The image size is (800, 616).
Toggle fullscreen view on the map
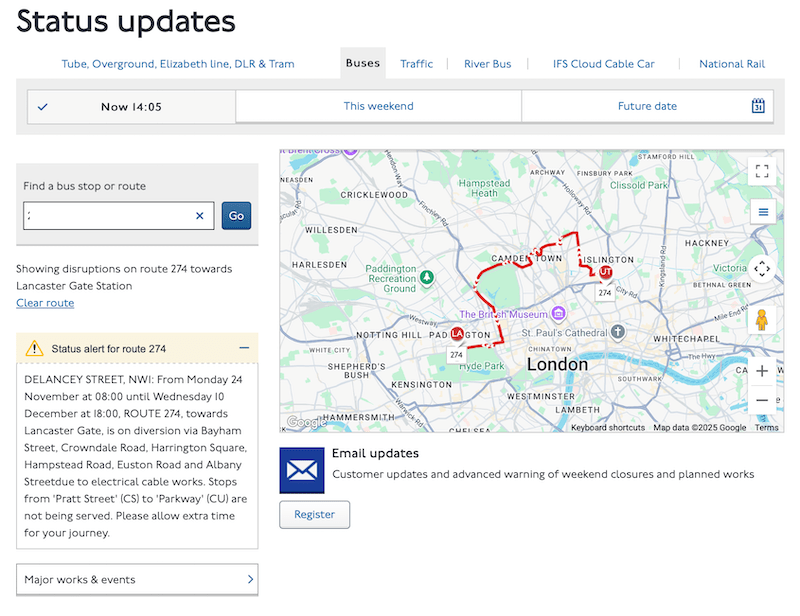762,171
